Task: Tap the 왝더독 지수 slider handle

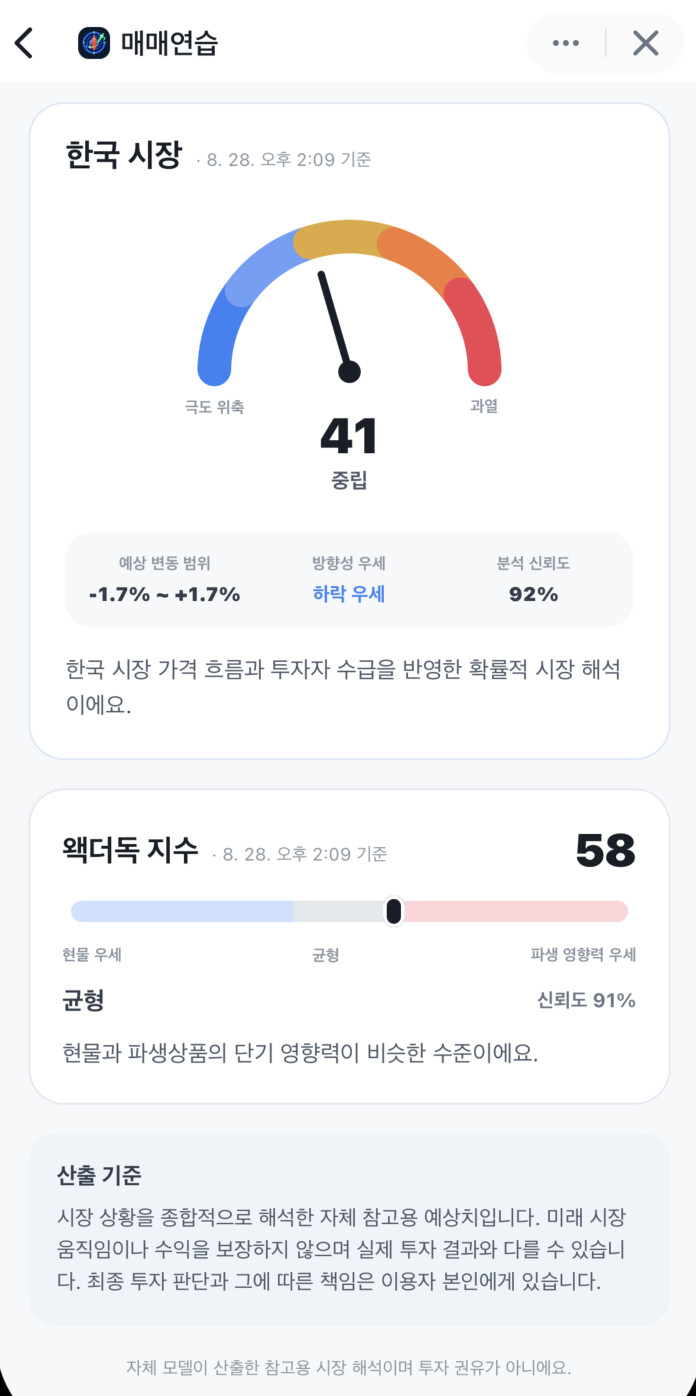Action: pos(394,911)
